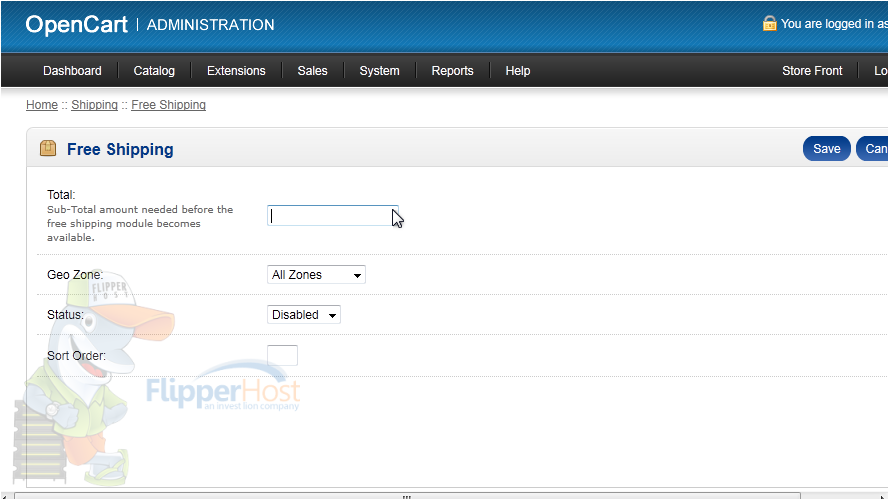Click the "Free Shipping" panel heading
Viewport: 889px width, 500px height.
coord(120,149)
